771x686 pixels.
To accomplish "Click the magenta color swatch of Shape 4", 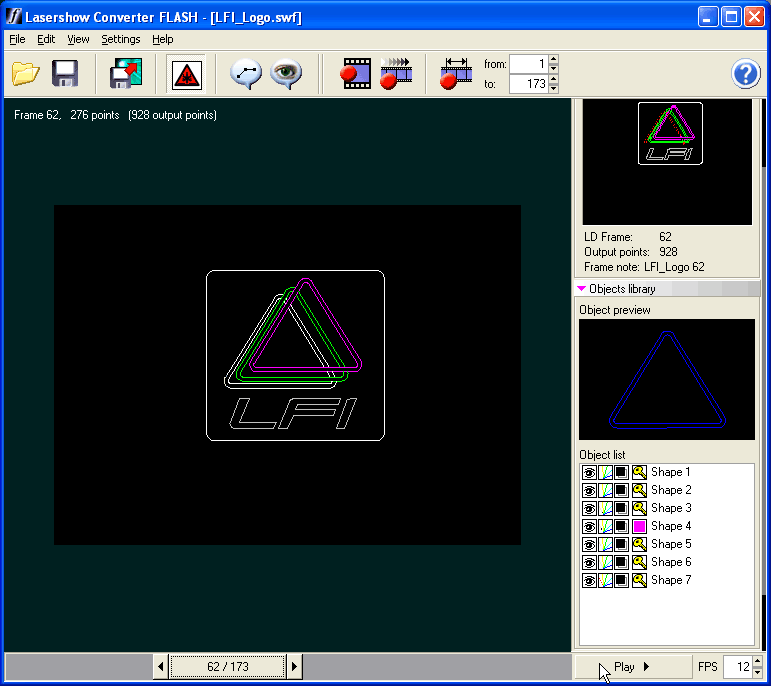I will [639, 526].
